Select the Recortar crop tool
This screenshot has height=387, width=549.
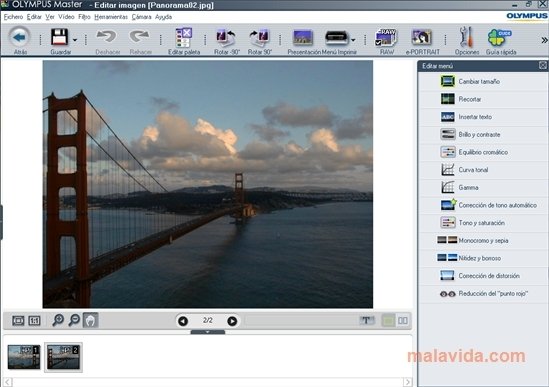(x=483, y=99)
